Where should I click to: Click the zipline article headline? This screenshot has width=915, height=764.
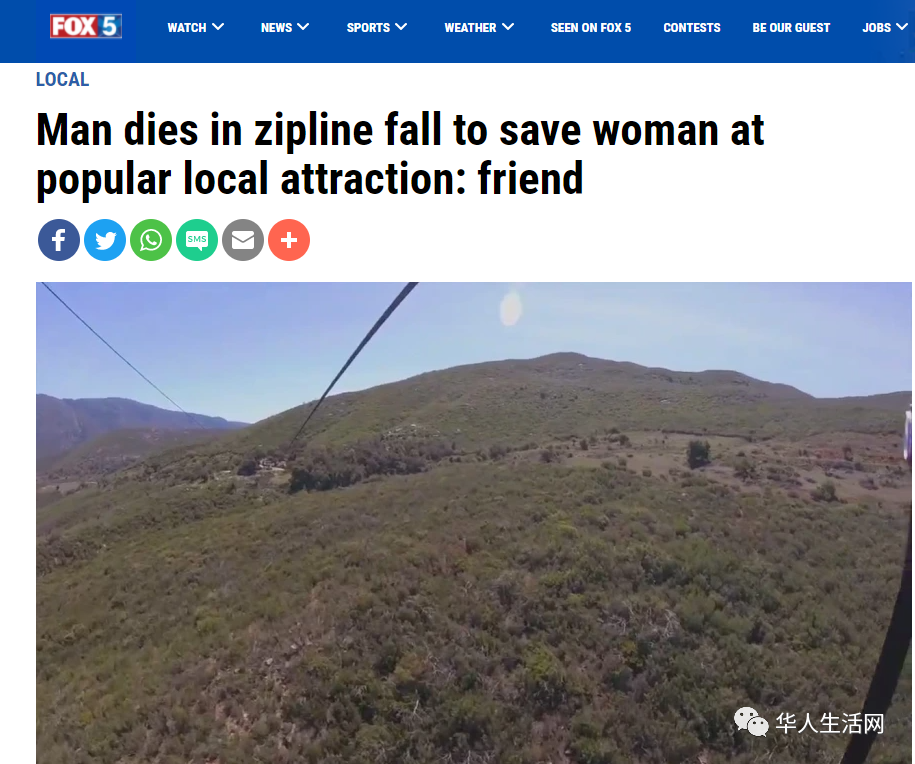(x=400, y=154)
